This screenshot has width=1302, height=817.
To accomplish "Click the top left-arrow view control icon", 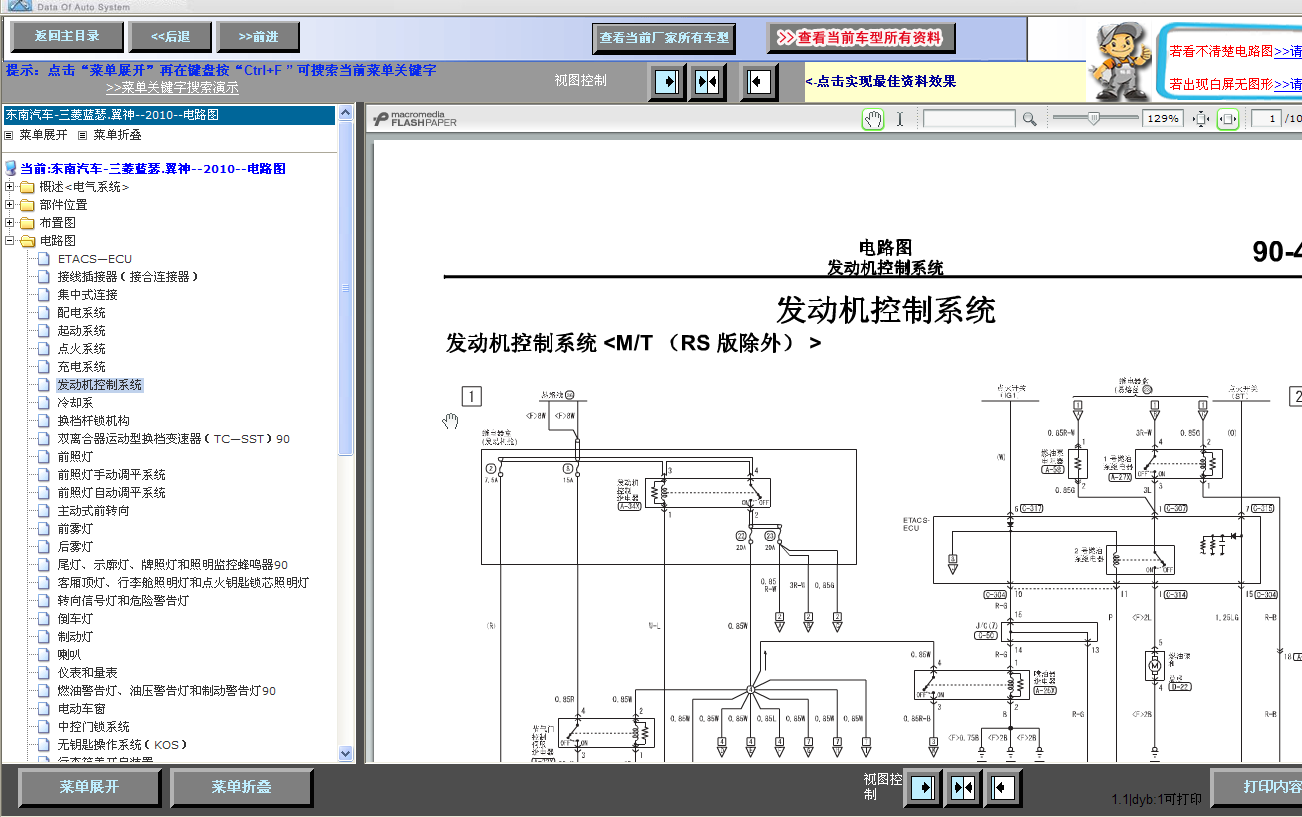I will coord(759,81).
